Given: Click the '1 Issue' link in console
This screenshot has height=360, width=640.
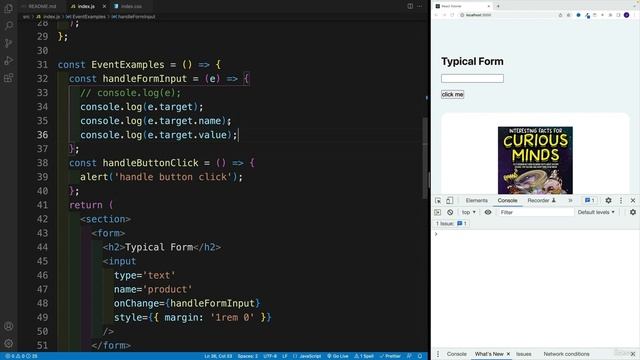Looking at the screenshot, I should coord(451,224).
